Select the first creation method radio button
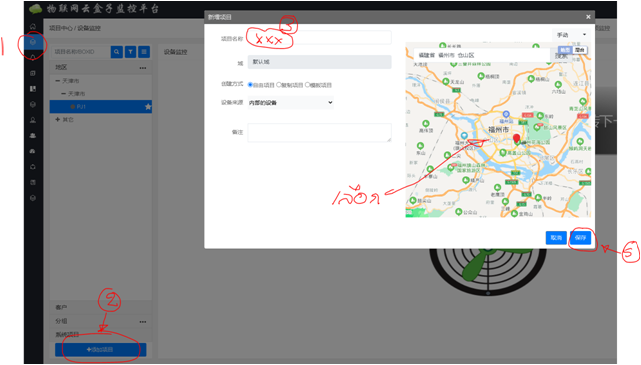 pos(250,85)
